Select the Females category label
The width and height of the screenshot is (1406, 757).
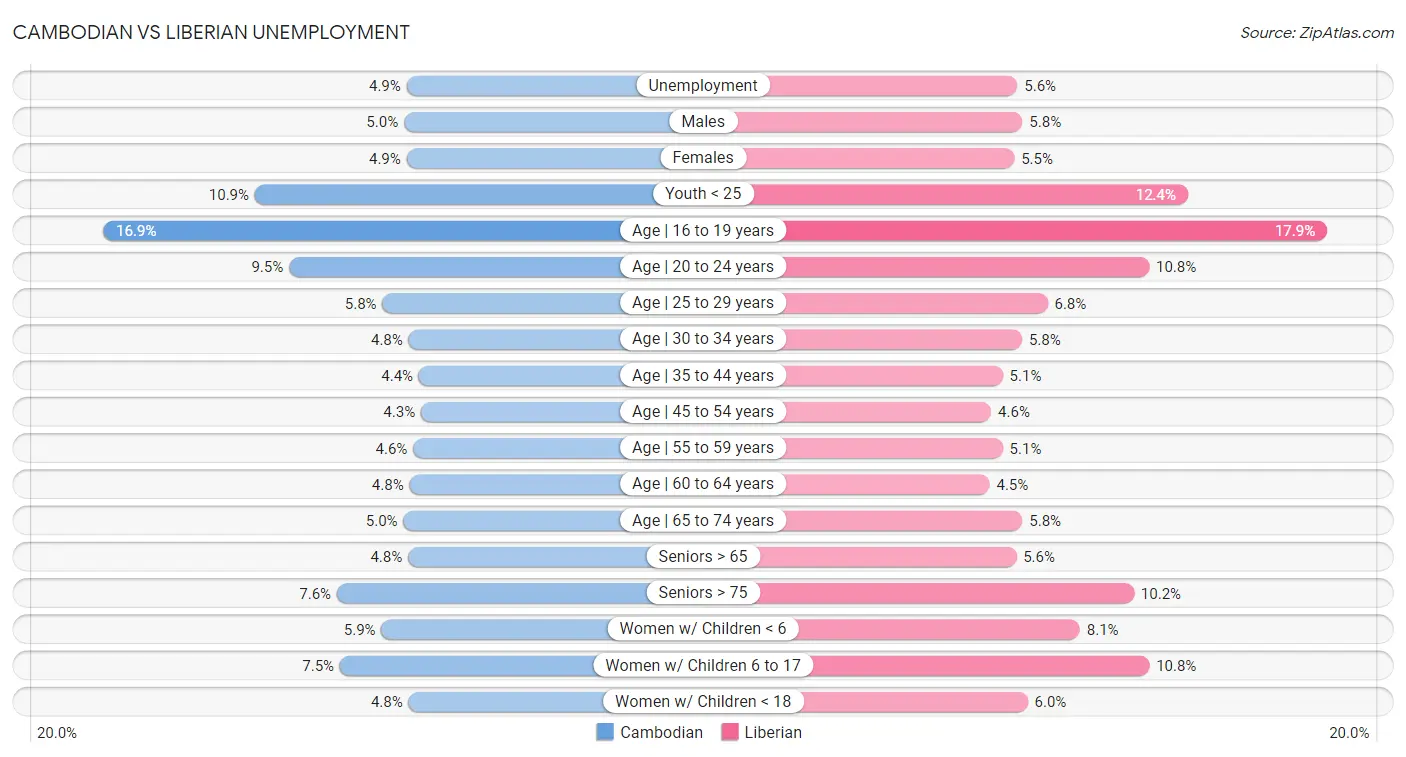(703, 158)
